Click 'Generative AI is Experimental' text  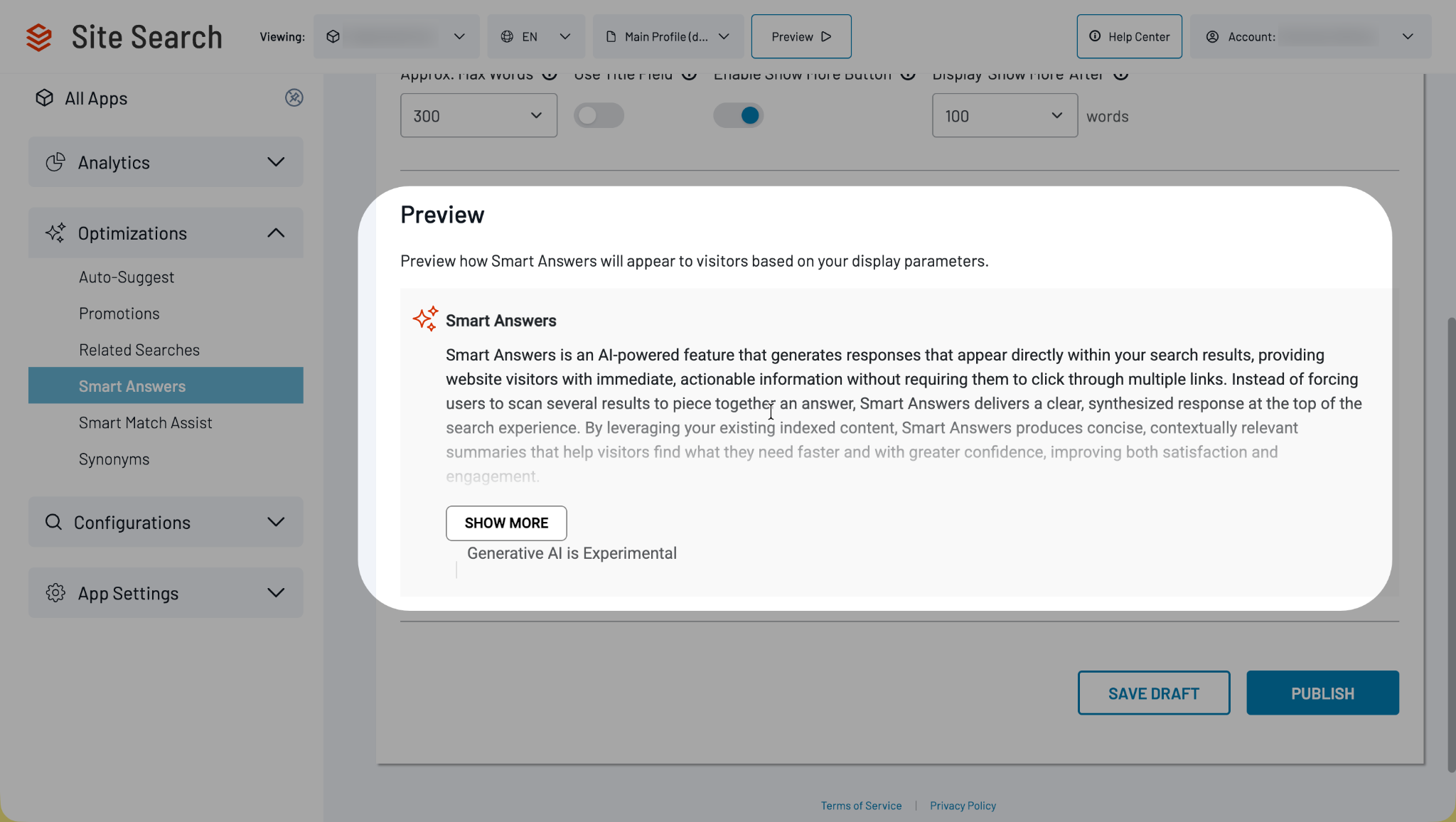click(x=572, y=553)
